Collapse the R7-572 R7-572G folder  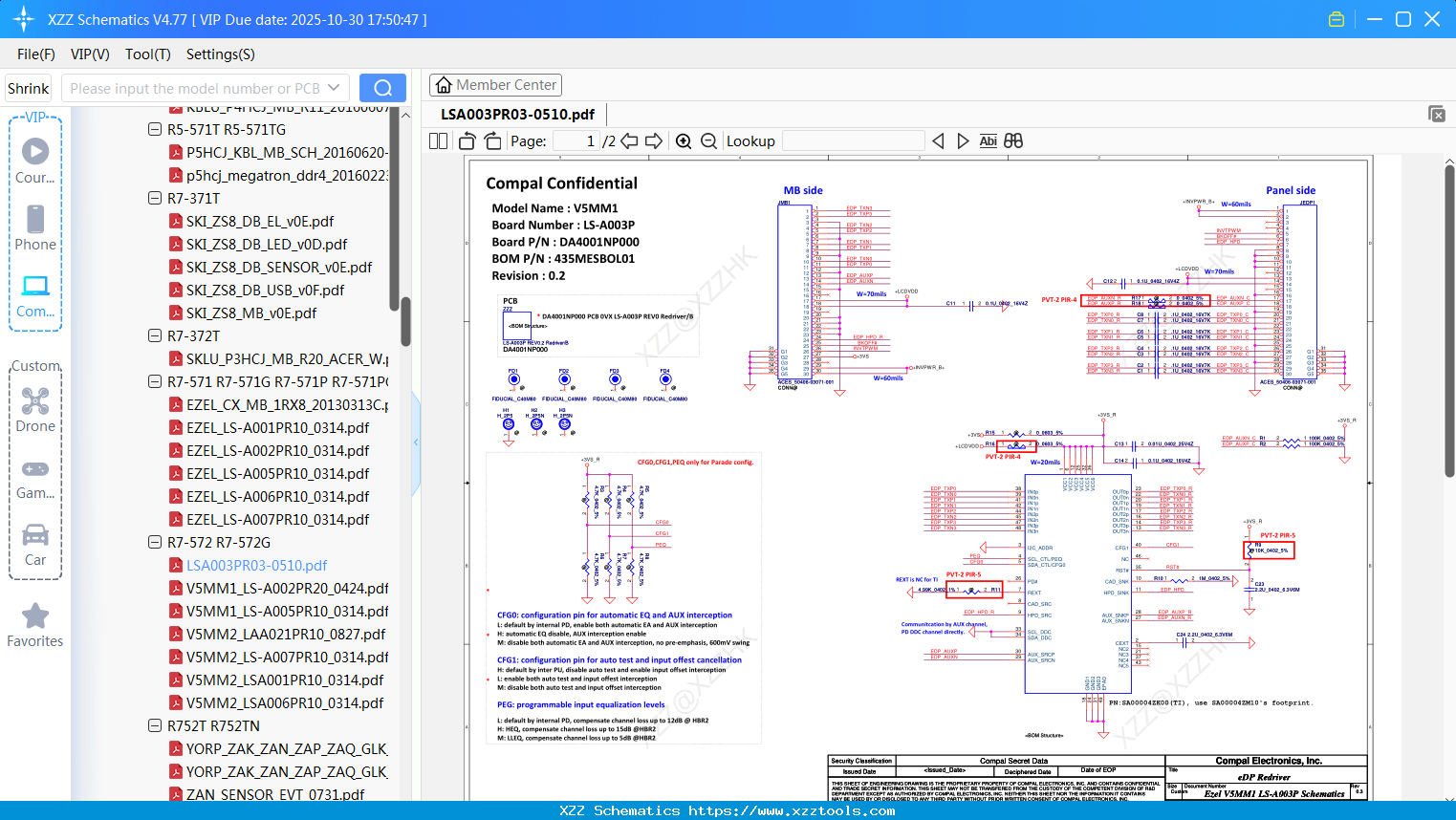tap(155, 542)
